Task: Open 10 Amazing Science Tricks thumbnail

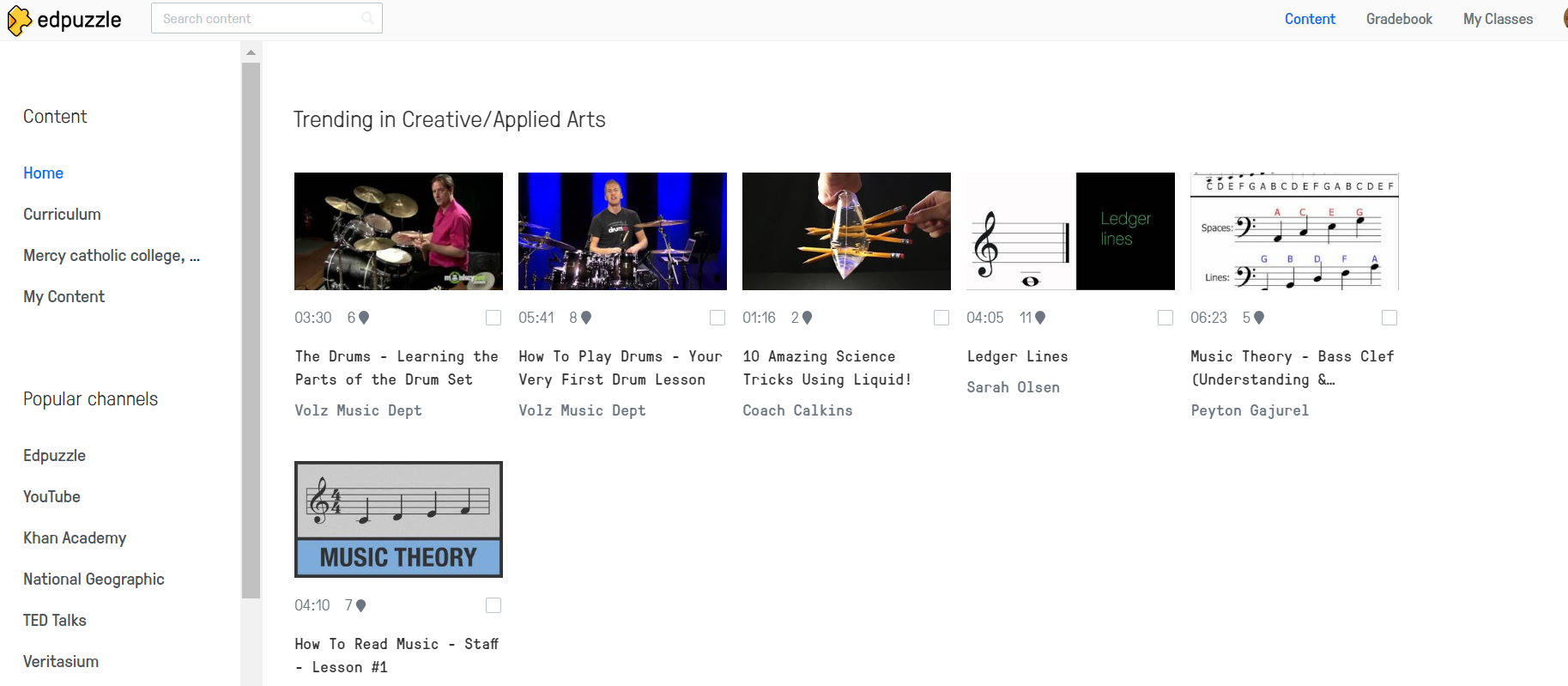Action: 846,231
